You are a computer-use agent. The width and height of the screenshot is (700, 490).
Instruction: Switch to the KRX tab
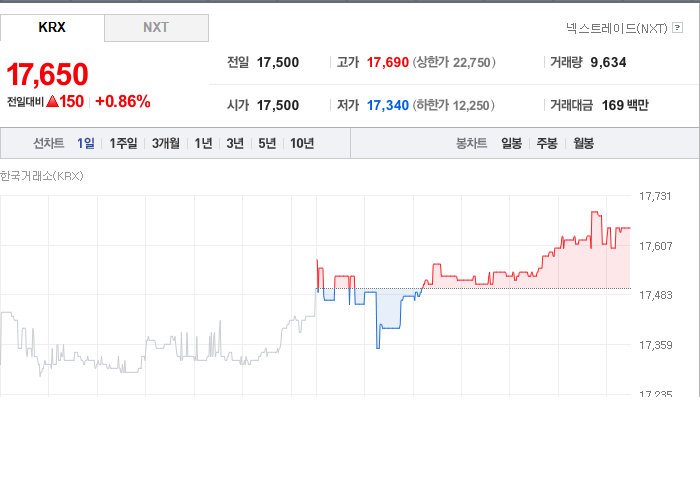click(x=52, y=28)
